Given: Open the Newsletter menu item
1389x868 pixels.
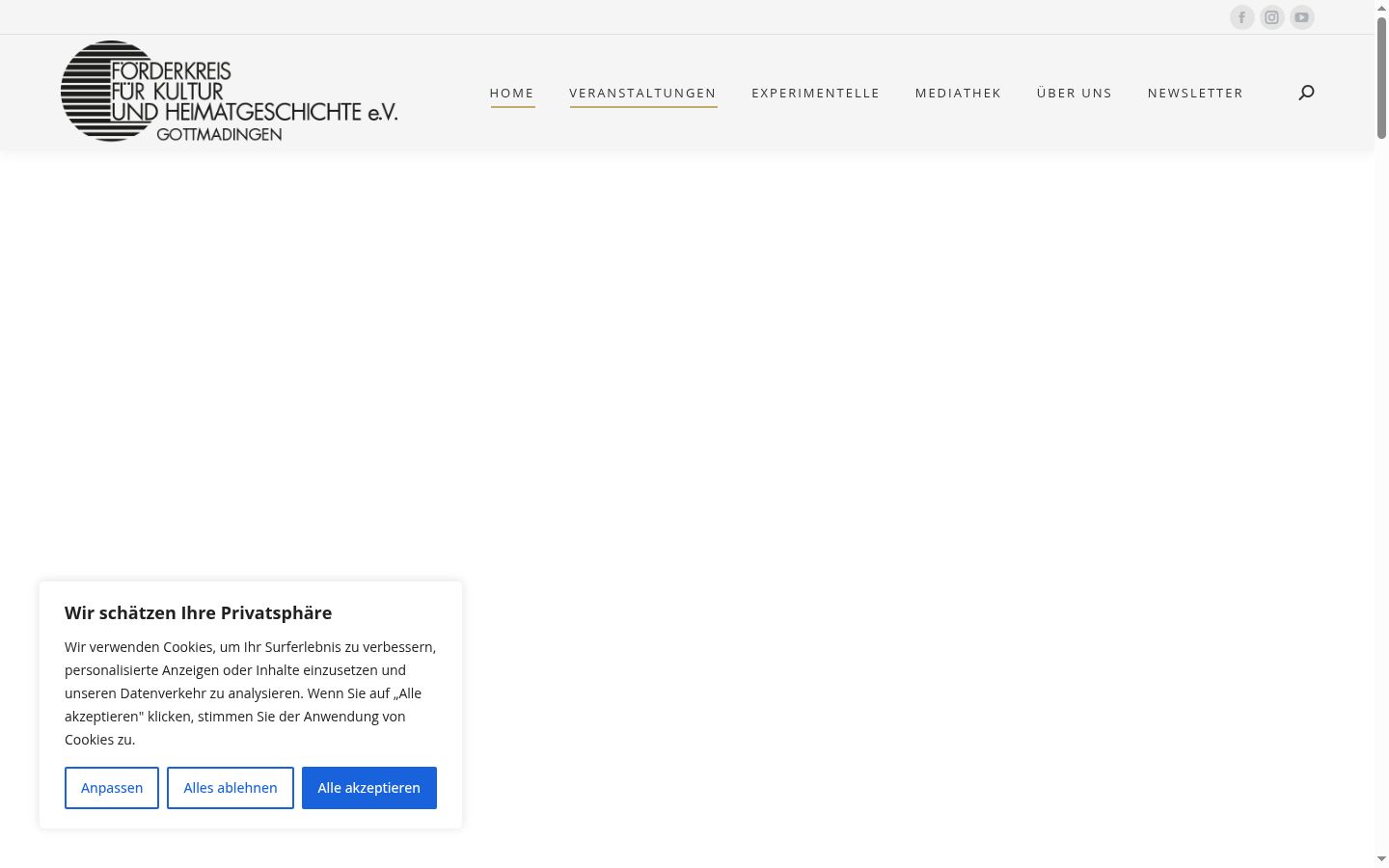Looking at the screenshot, I should click(1195, 93).
